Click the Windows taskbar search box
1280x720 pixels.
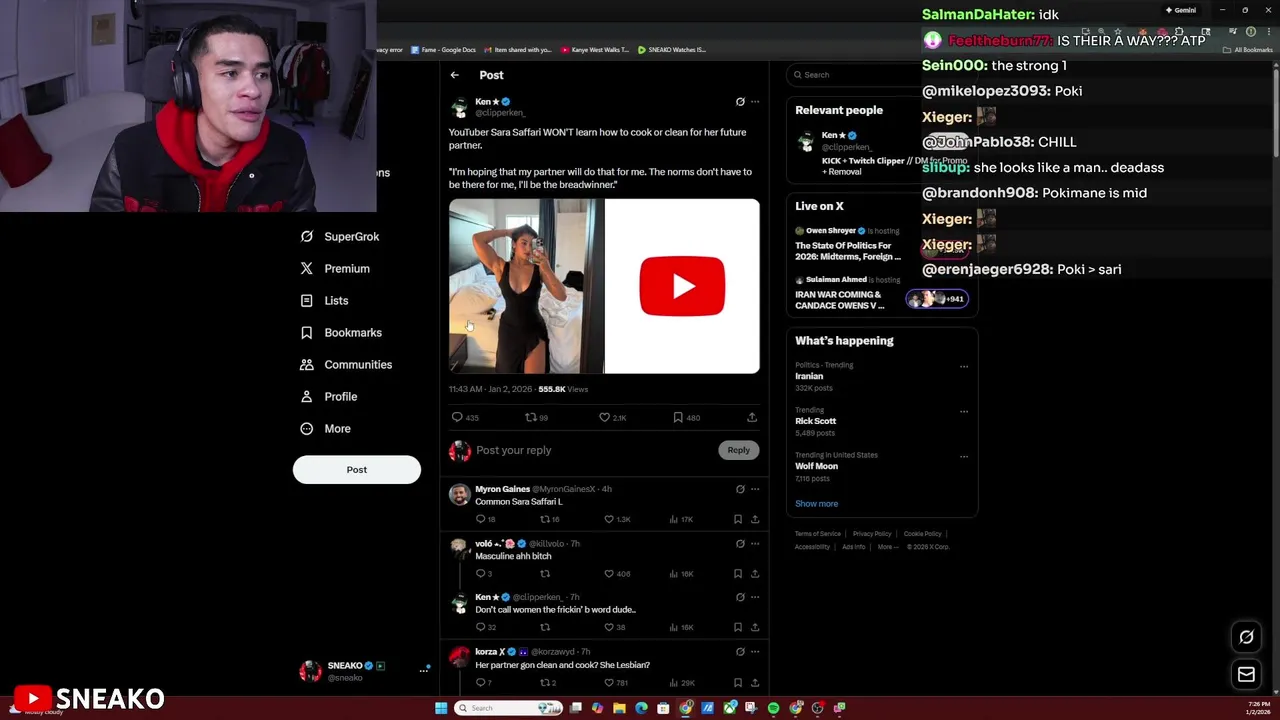(508, 708)
